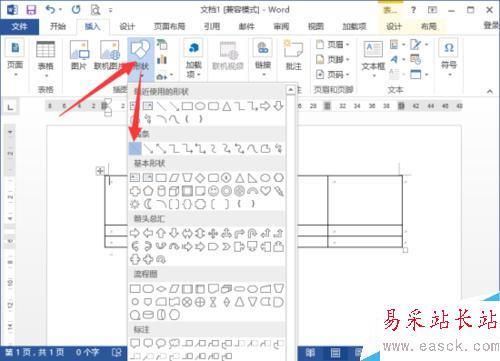Pick the Heart shape in 基本形状

point(265,191)
